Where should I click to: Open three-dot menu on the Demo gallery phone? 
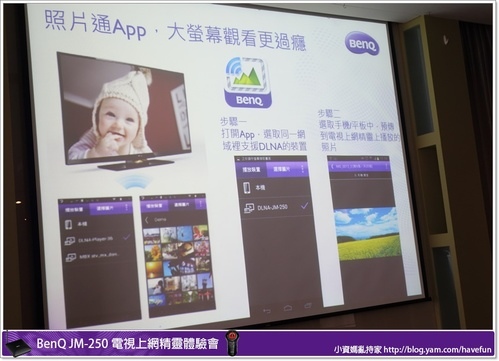200,203
